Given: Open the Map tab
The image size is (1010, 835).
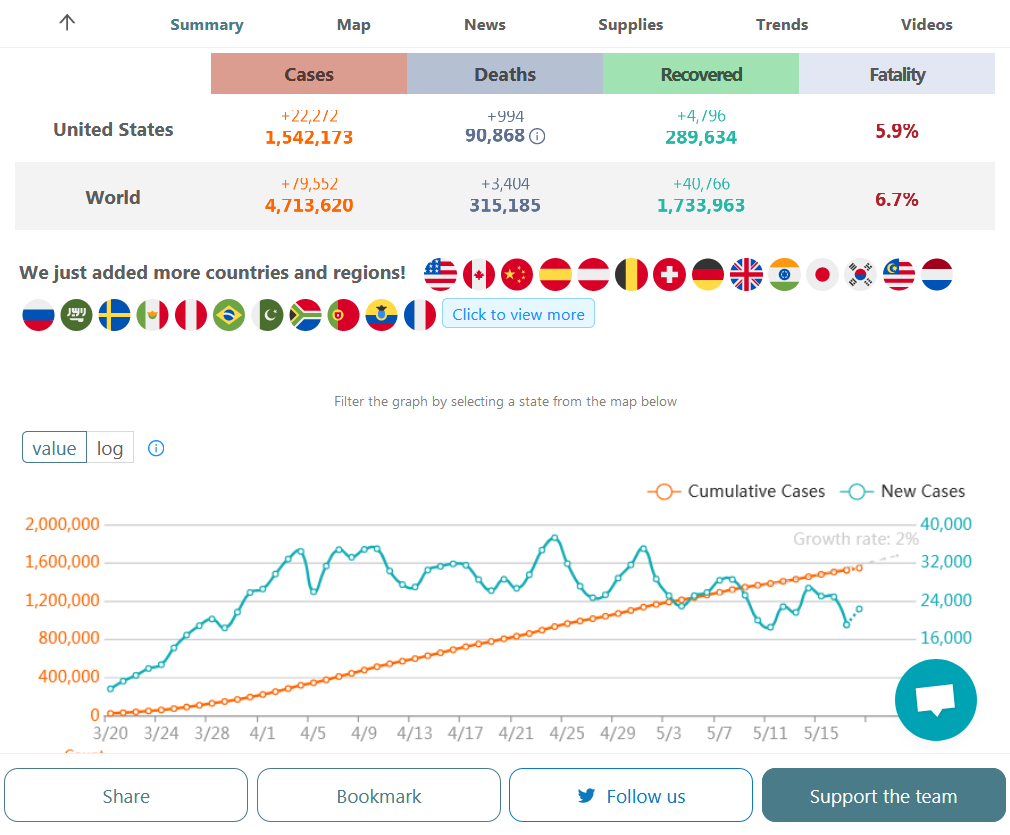Looking at the screenshot, I should [354, 25].
